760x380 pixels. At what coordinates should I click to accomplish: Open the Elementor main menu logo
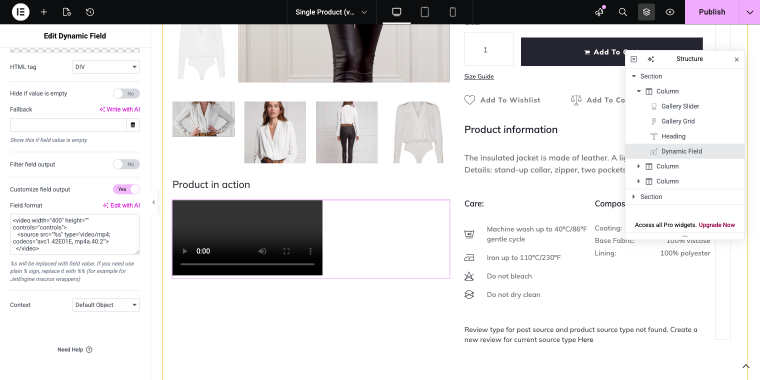[20, 12]
